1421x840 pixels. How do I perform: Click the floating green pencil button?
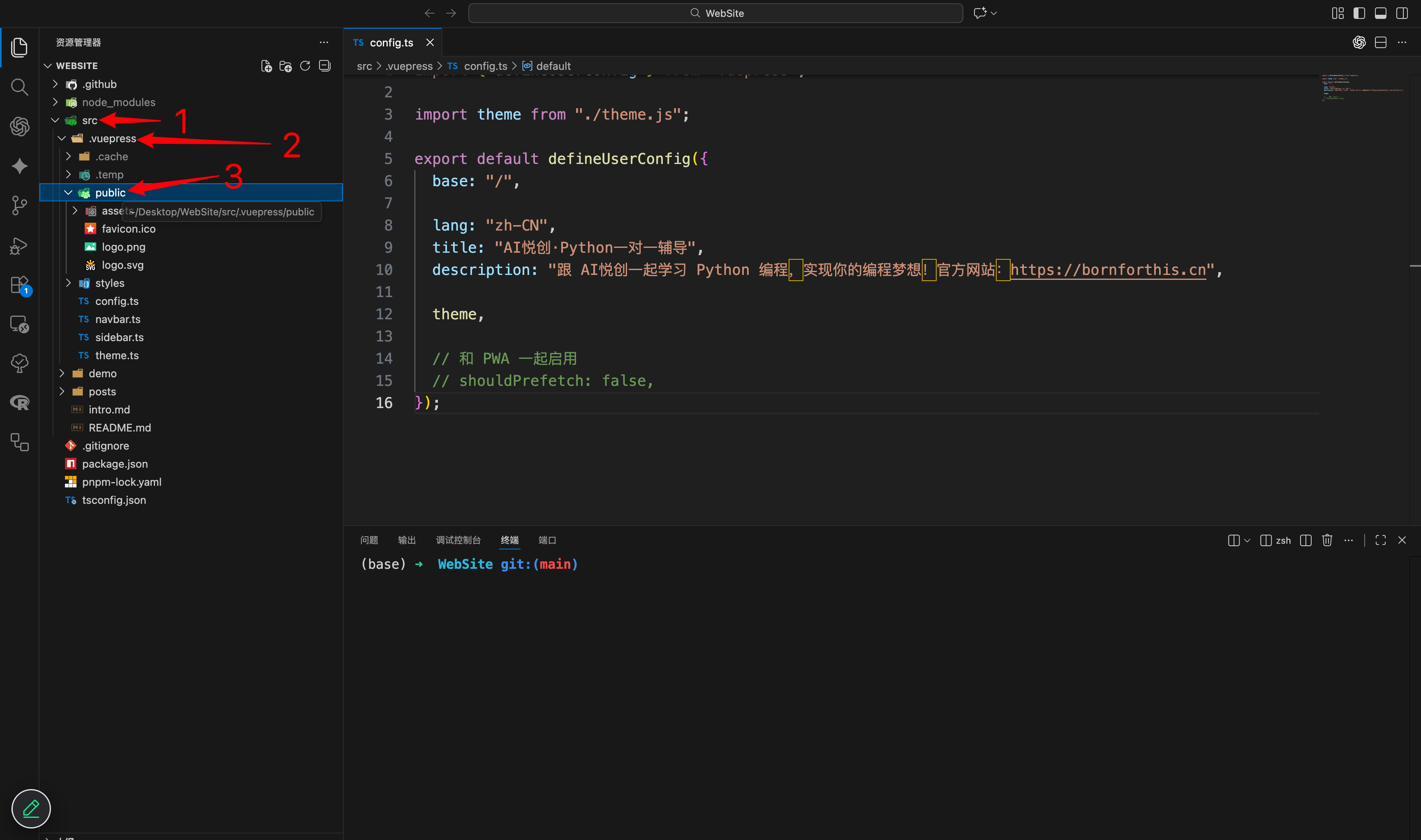[x=31, y=809]
